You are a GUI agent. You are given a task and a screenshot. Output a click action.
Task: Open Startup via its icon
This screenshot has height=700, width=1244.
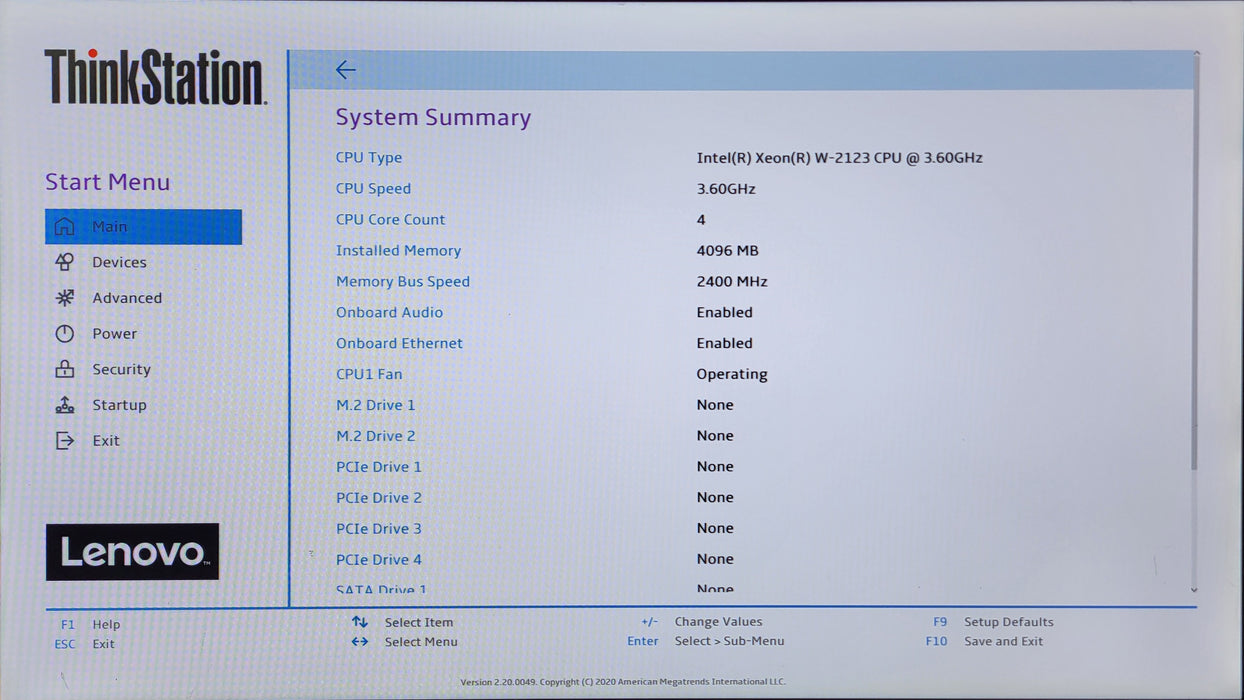64,405
